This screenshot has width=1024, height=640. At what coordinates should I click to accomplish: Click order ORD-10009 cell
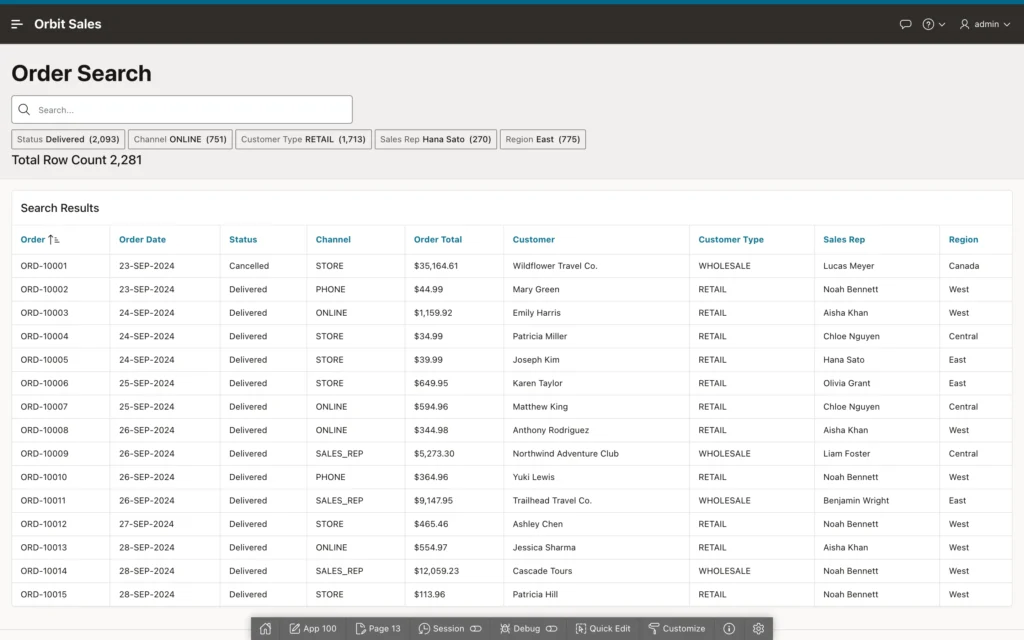44,454
